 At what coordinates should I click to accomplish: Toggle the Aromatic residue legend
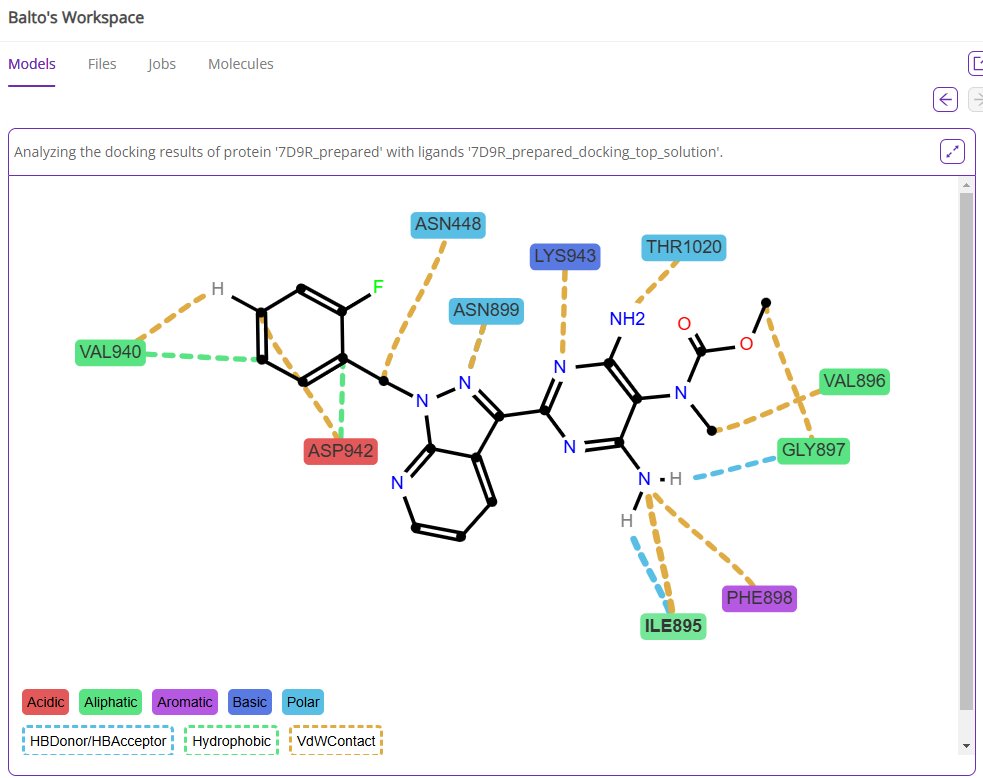pyautogui.click(x=185, y=702)
